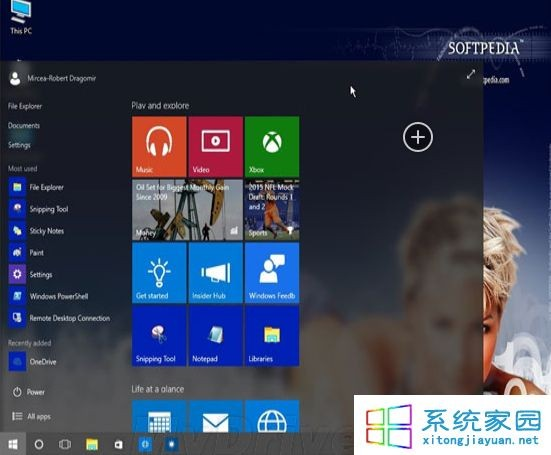Screen dimensions: 551x455
Task: Open the Libraries tile
Action: pos(272,336)
